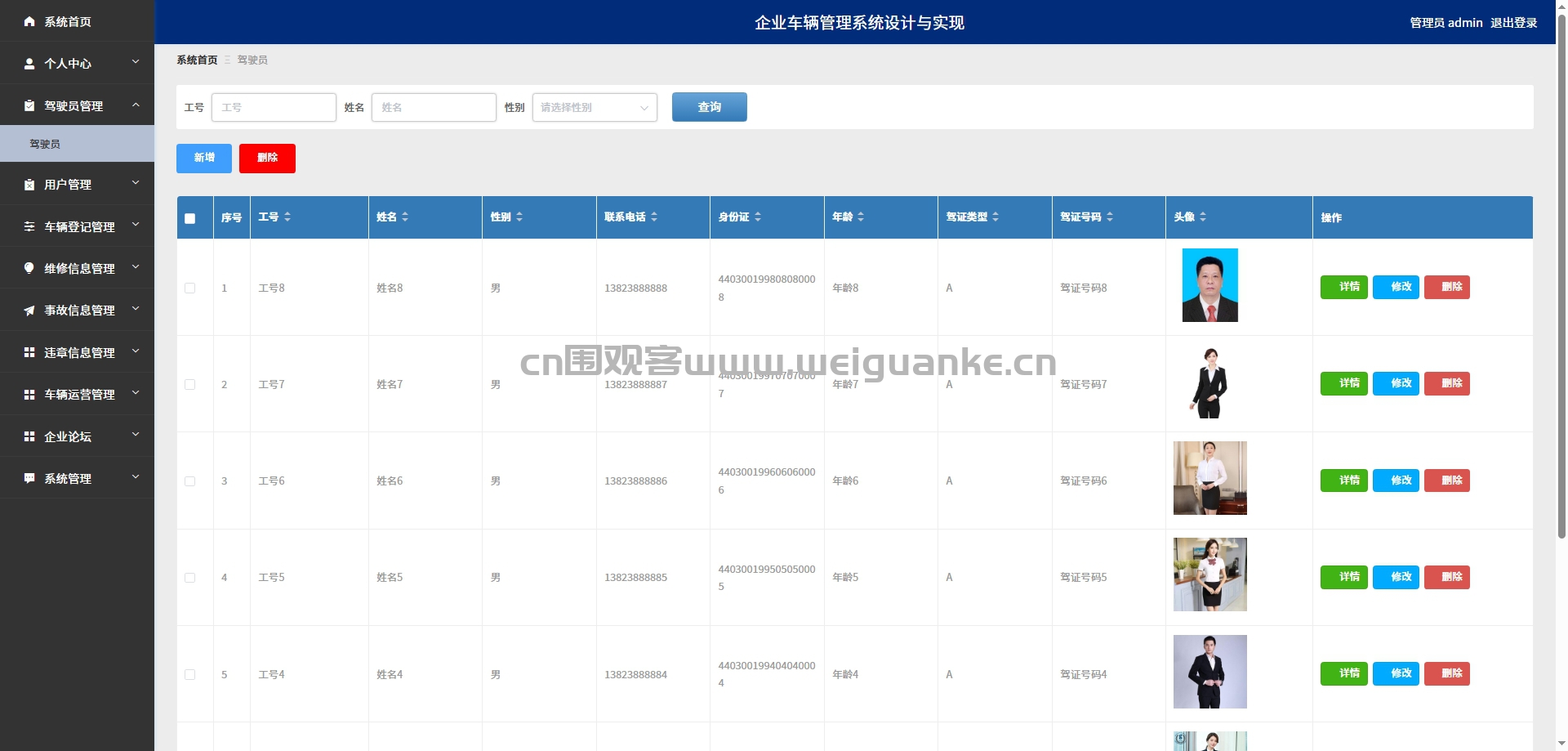Click the chat icon beside 系统管理
This screenshot has width=1568, height=751.
(x=29, y=478)
